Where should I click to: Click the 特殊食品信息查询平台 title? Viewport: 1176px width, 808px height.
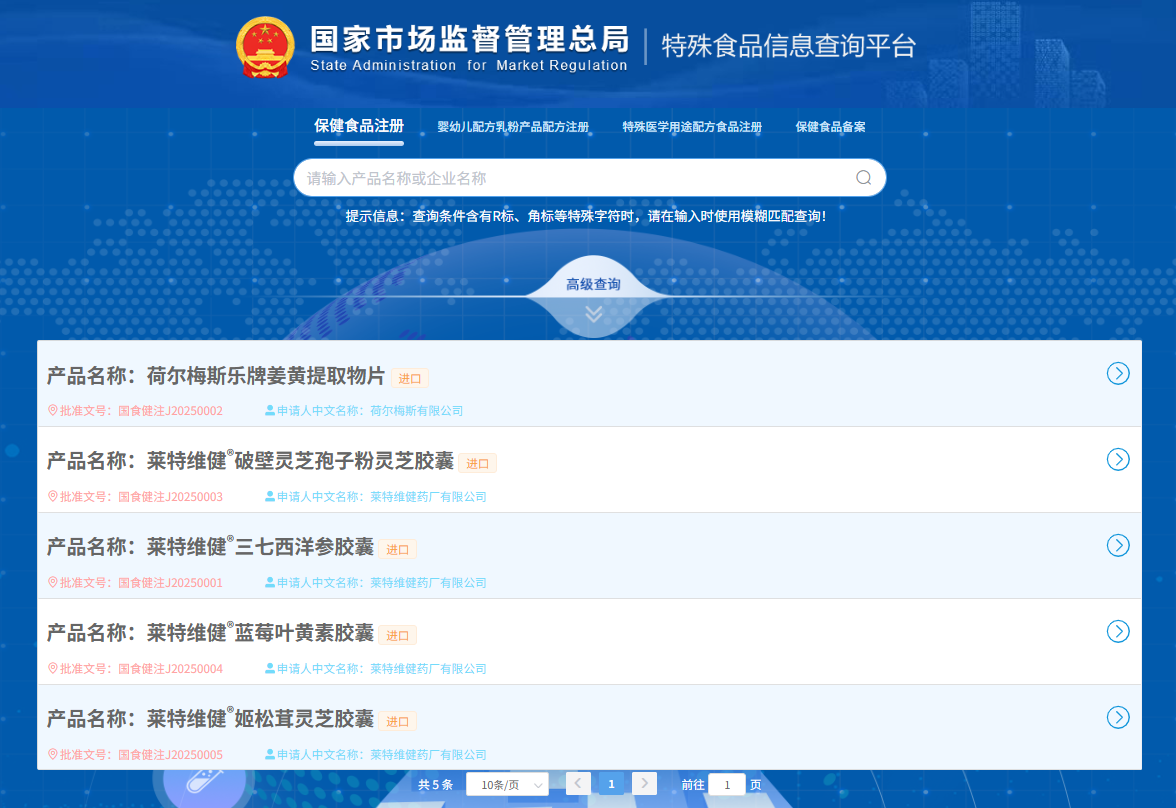788,46
